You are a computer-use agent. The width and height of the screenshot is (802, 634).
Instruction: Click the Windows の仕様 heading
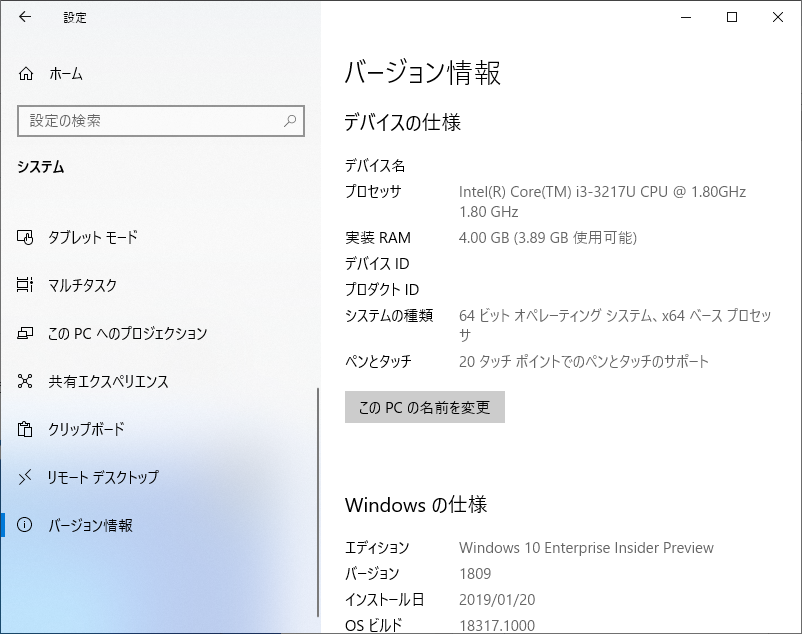[x=416, y=505]
